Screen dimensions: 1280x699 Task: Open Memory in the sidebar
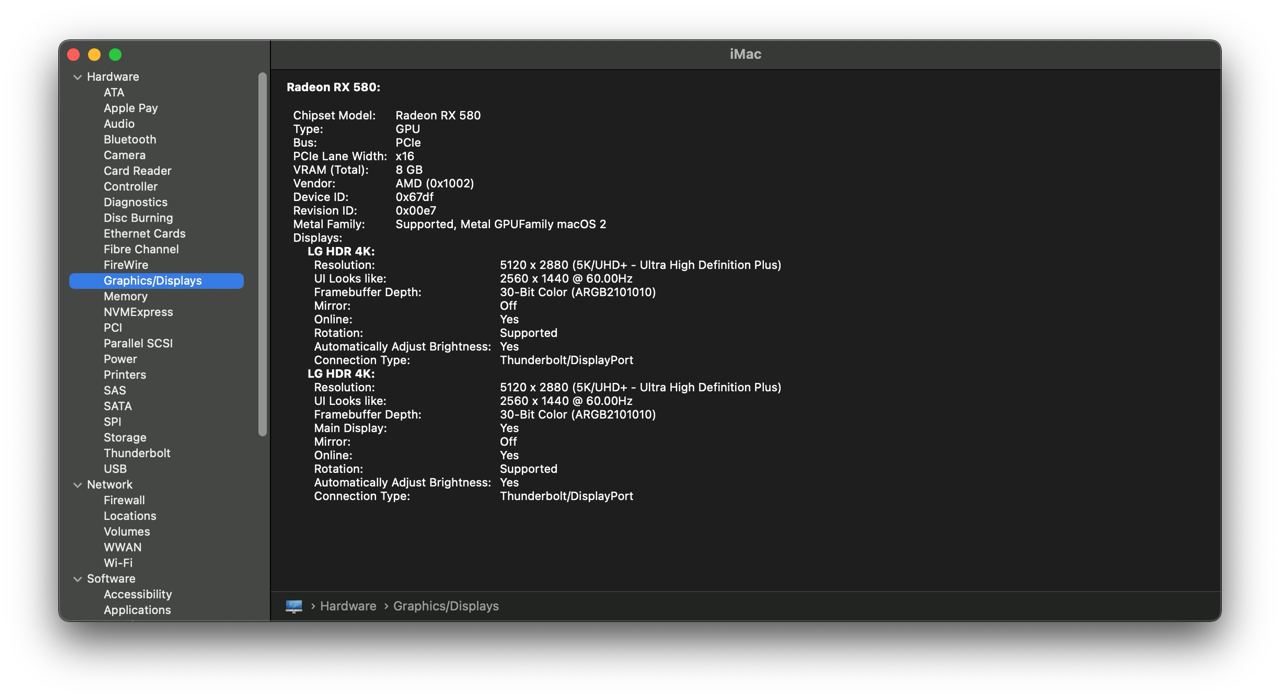(x=125, y=296)
